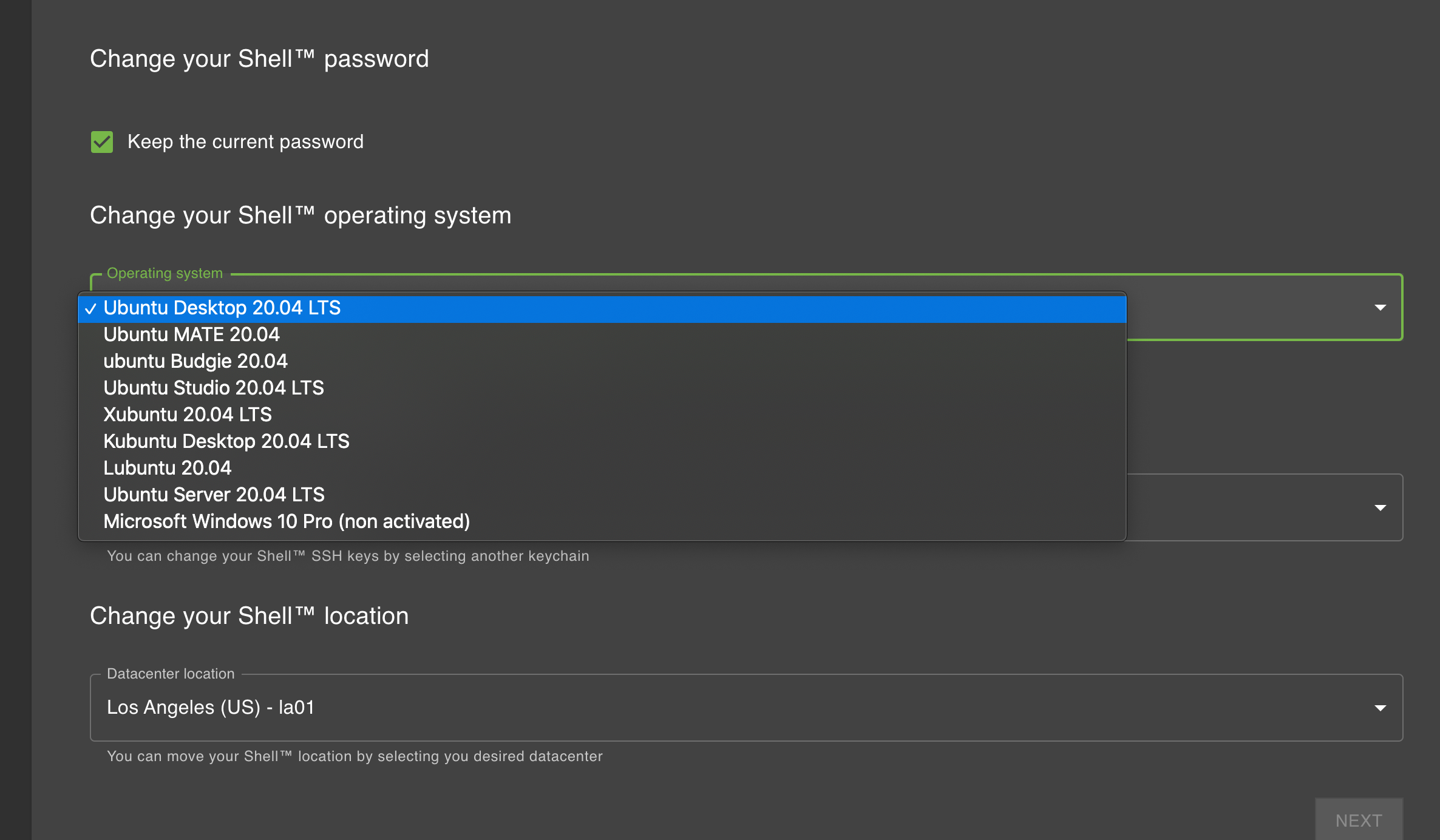Image resolution: width=1440 pixels, height=840 pixels.
Task: Choose Ubuntu MATE 20.04 from list
Action: (x=602, y=335)
